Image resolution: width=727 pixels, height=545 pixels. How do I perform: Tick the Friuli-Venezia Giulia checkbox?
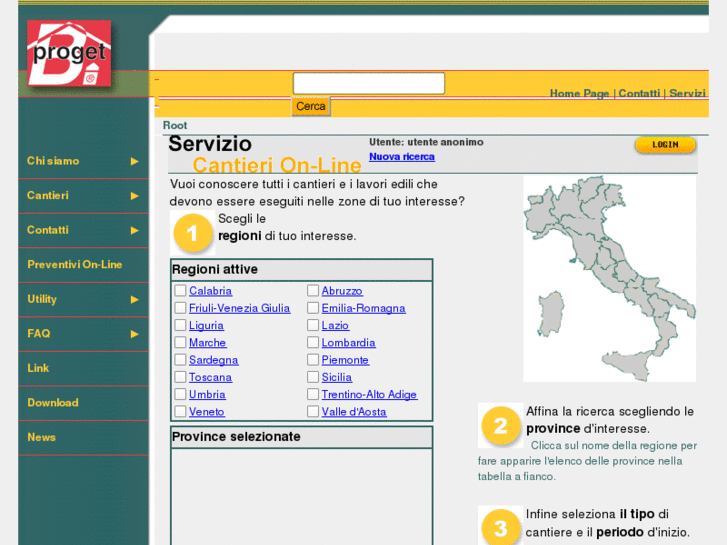click(180, 308)
